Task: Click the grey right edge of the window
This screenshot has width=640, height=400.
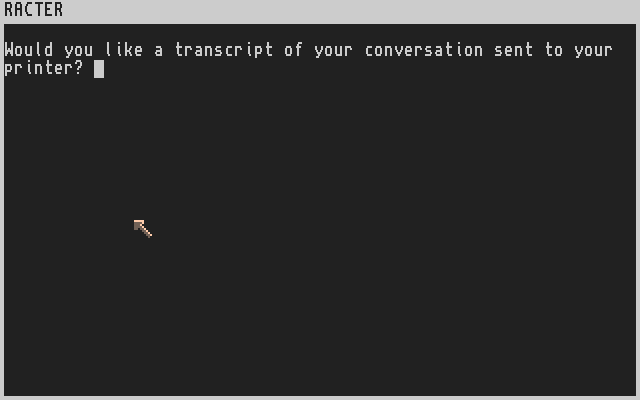Action: click(638, 210)
